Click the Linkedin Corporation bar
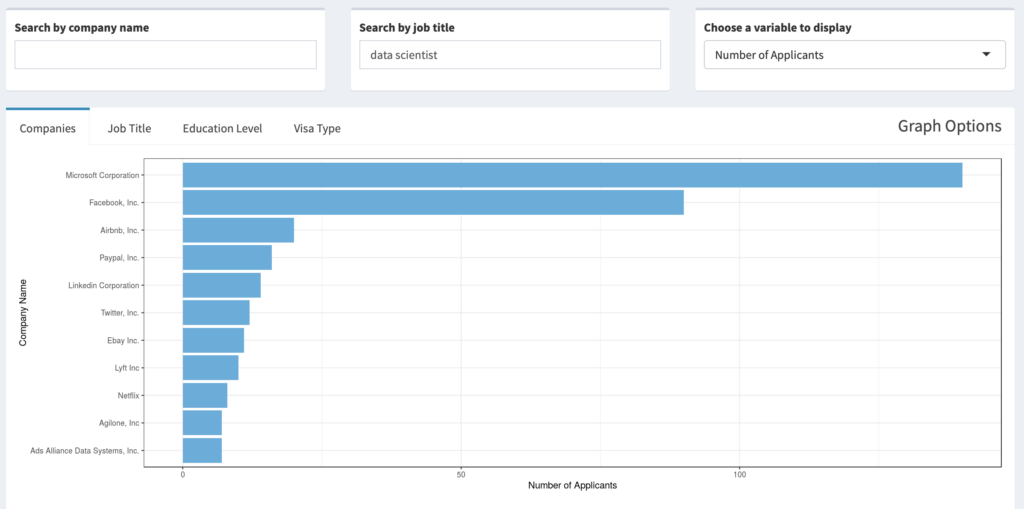The width and height of the screenshot is (1024, 509). (221, 286)
